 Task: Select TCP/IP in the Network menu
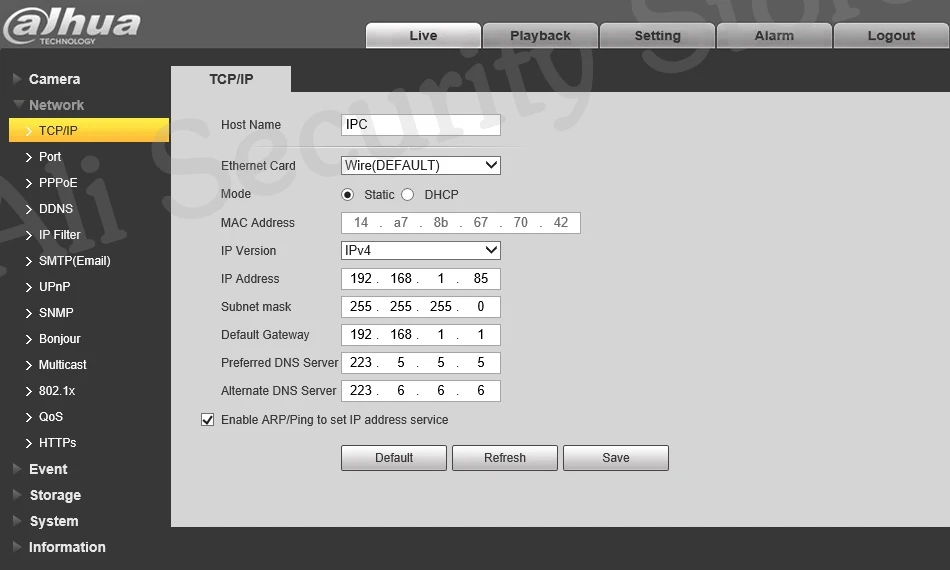89,130
